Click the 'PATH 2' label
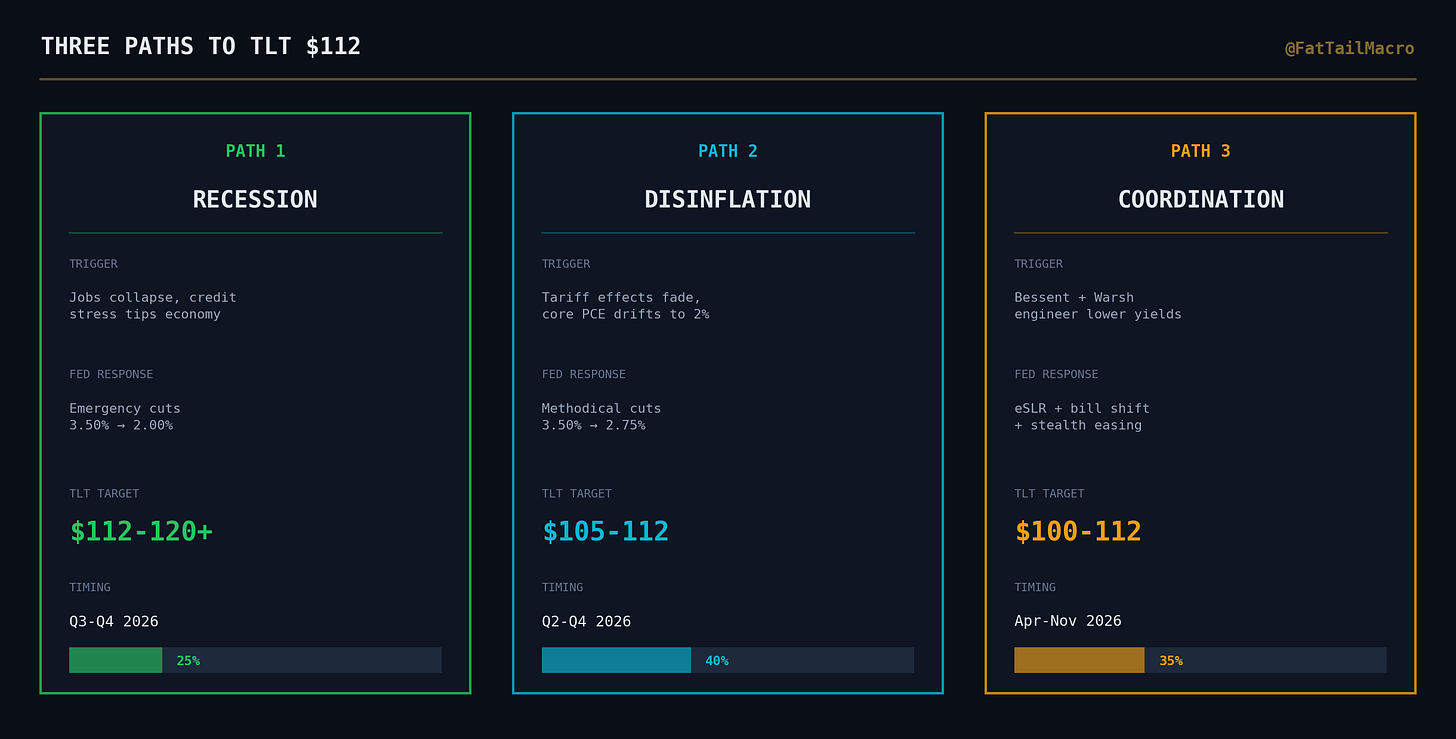The width and height of the screenshot is (1456, 739). [728, 151]
